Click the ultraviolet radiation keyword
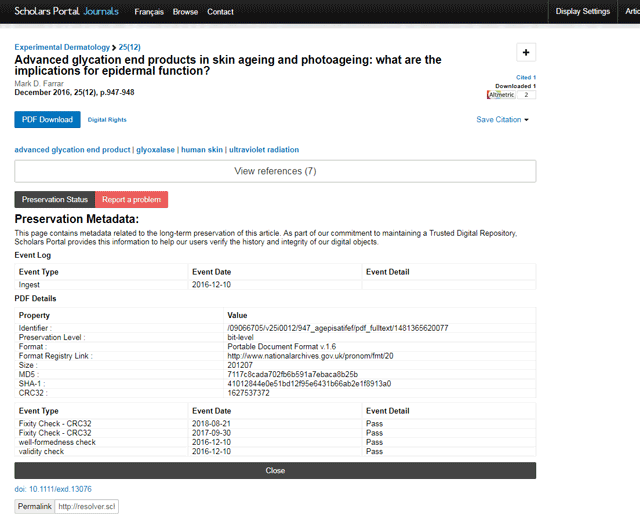This screenshot has width=640, height=523. coord(263,150)
